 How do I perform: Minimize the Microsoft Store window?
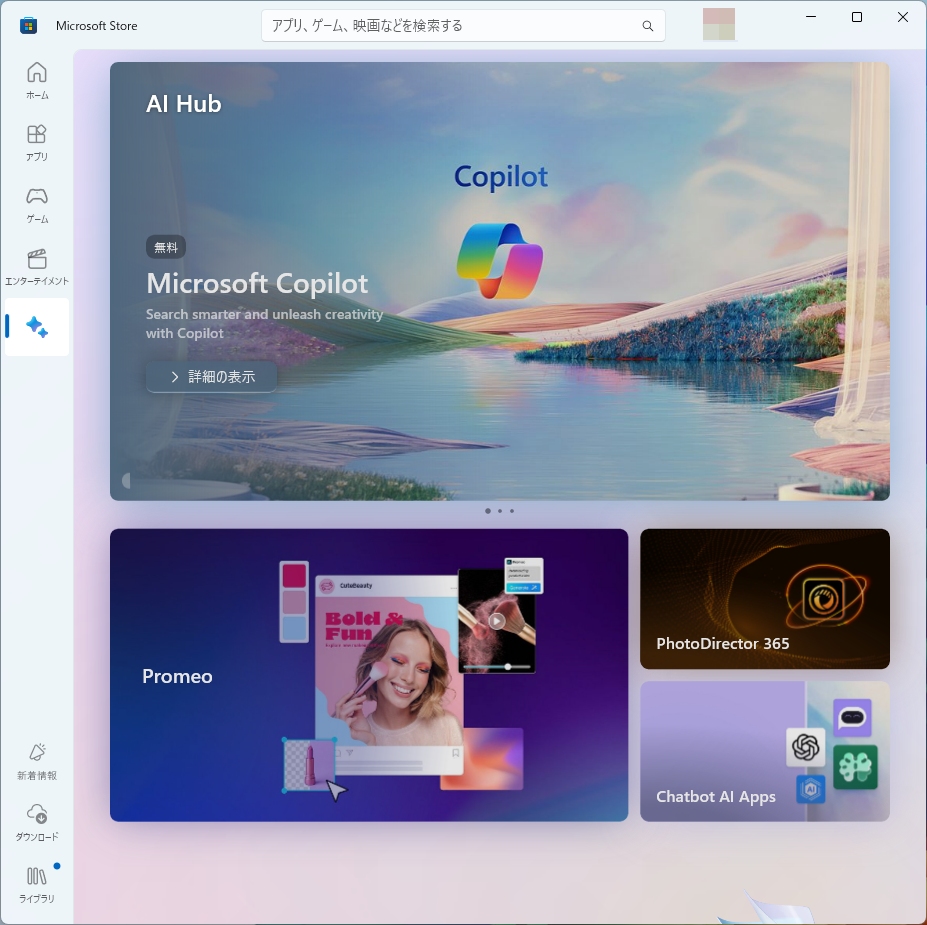[x=811, y=17]
